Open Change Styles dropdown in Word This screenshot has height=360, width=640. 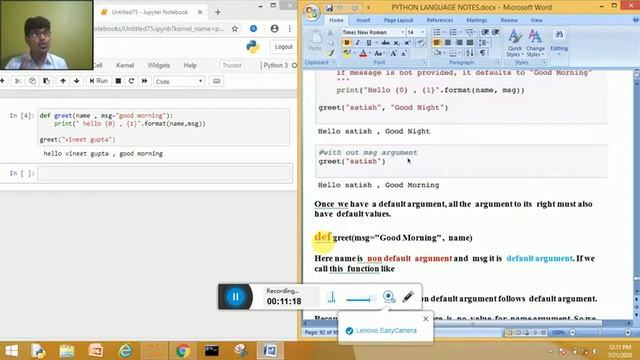[x=535, y=43]
